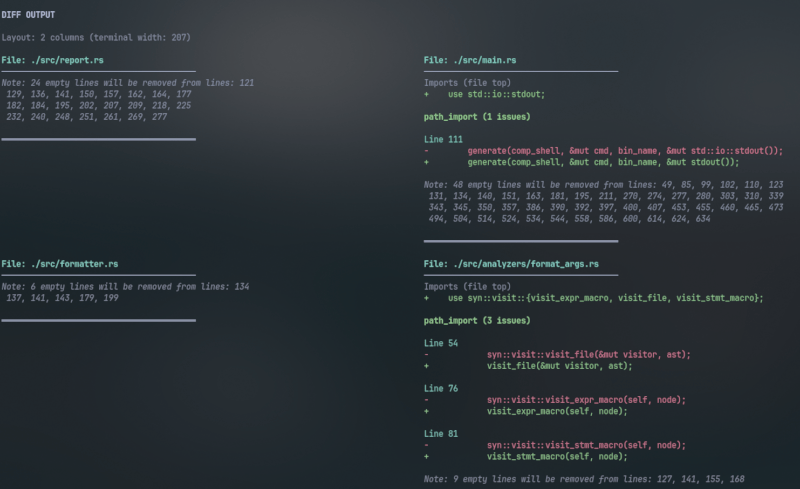Open the ./src/analyzers/format_args.rs file header

pos(511,264)
